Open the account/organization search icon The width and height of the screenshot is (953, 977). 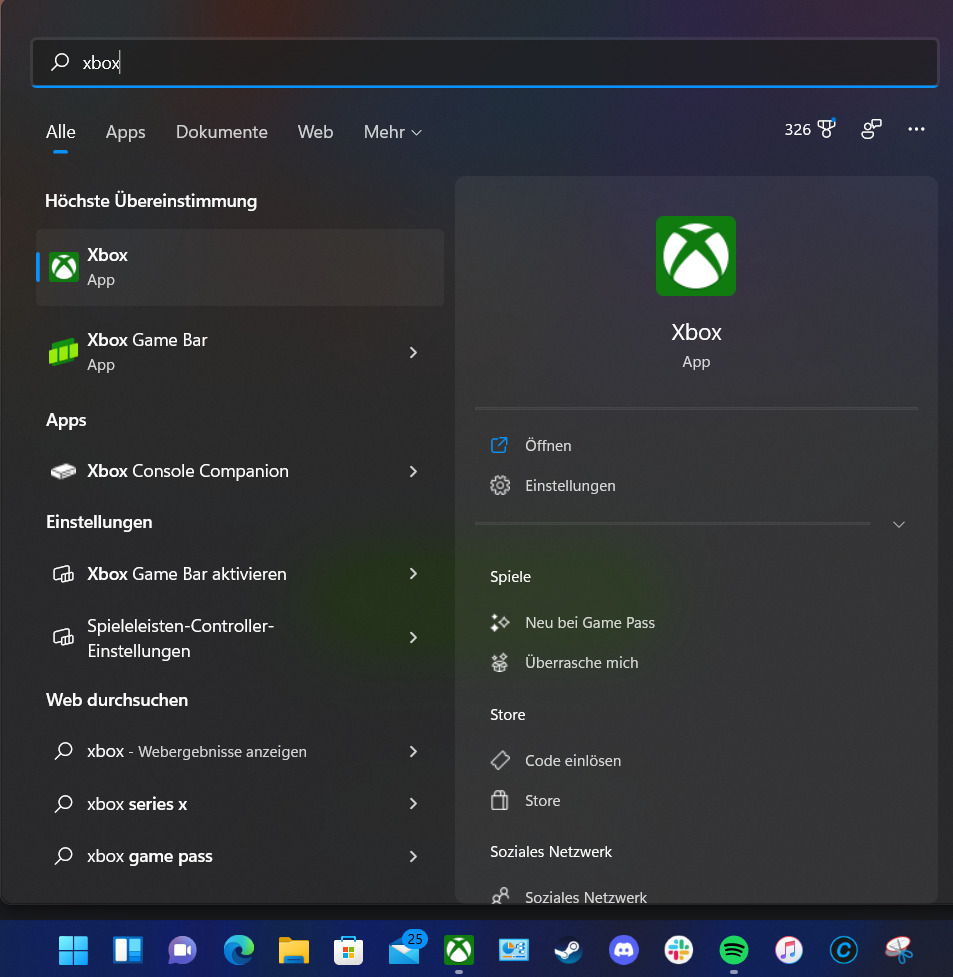pyautogui.click(x=871, y=129)
